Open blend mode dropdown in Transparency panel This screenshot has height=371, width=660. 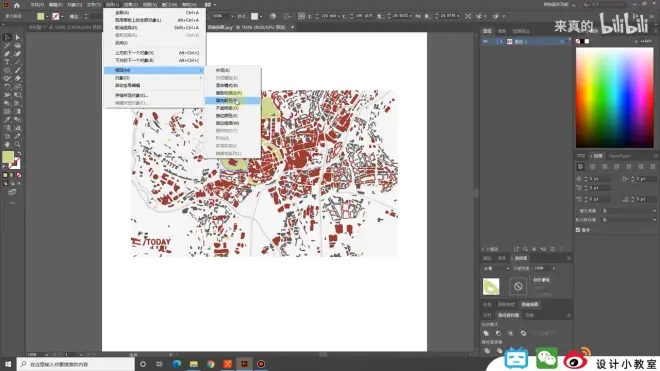pos(496,268)
